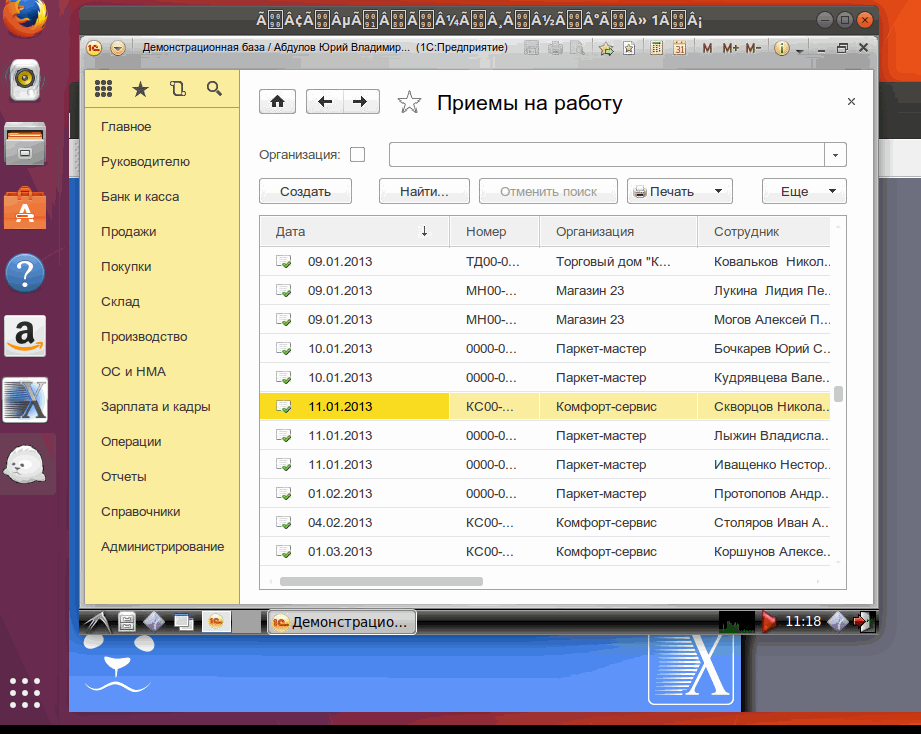Expand the Еще actions menu
This screenshot has height=734, width=921.
(804, 191)
